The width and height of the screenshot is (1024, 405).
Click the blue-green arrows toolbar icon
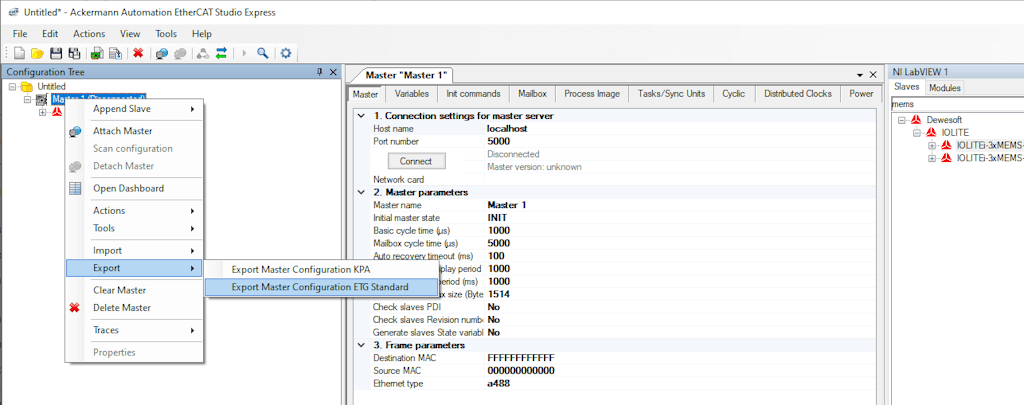pos(221,54)
